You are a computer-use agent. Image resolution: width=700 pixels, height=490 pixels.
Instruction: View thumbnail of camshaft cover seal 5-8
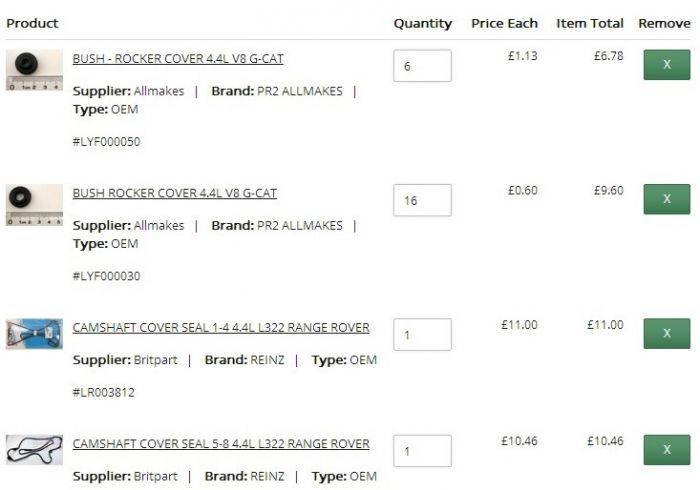(x=34, y=450)
